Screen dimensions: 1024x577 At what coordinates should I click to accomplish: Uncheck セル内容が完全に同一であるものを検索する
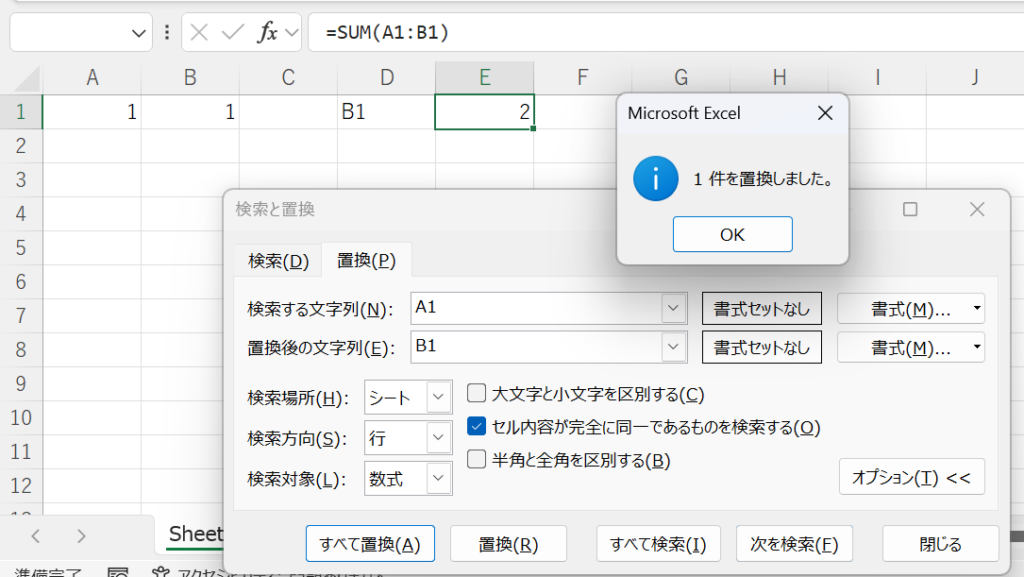click(x=477, y=426)
